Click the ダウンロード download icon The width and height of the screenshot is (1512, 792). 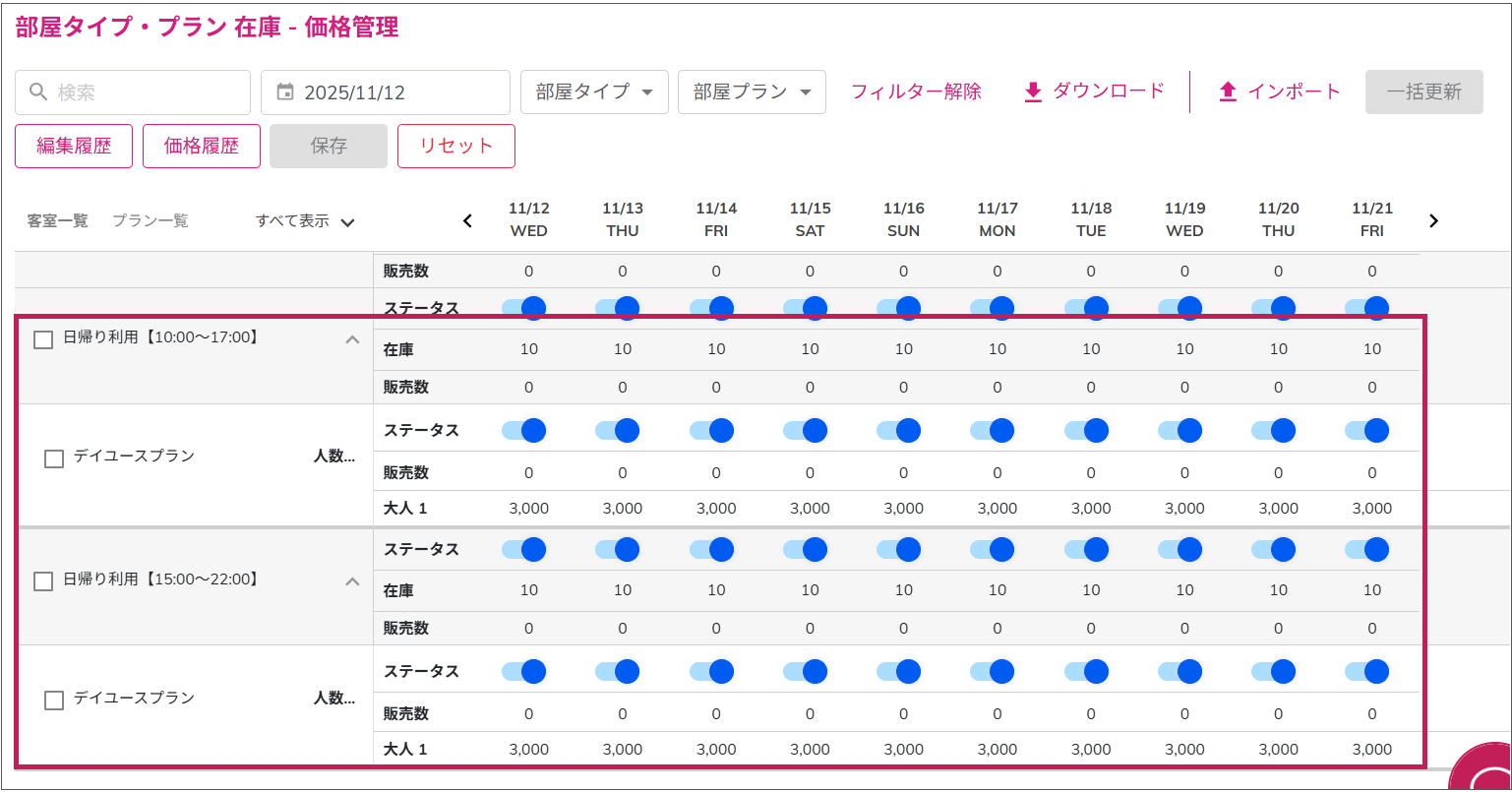(1032, 92)
